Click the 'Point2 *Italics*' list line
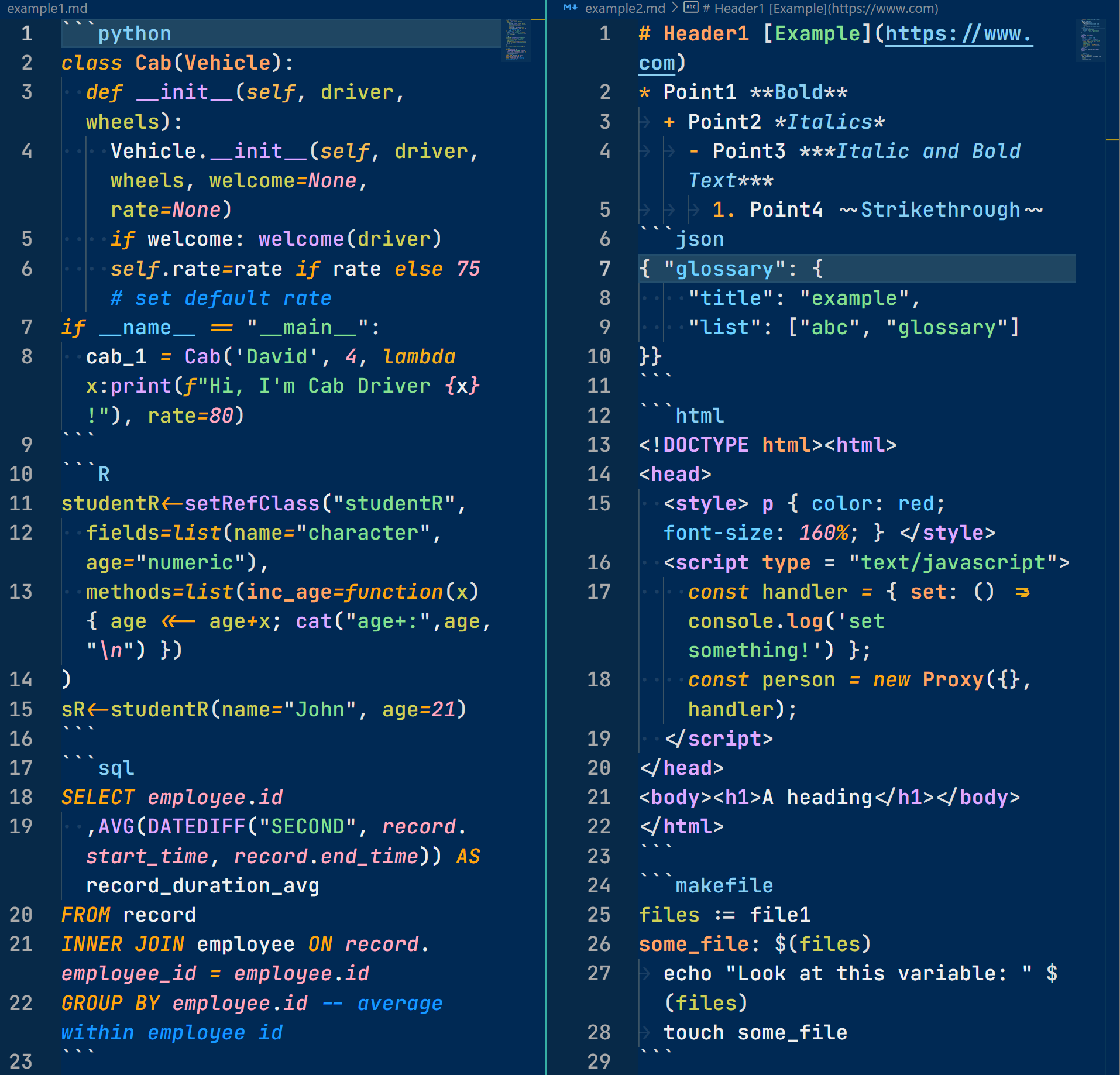The width and height of the screenshot is (1120, 1075). (774, 122)
